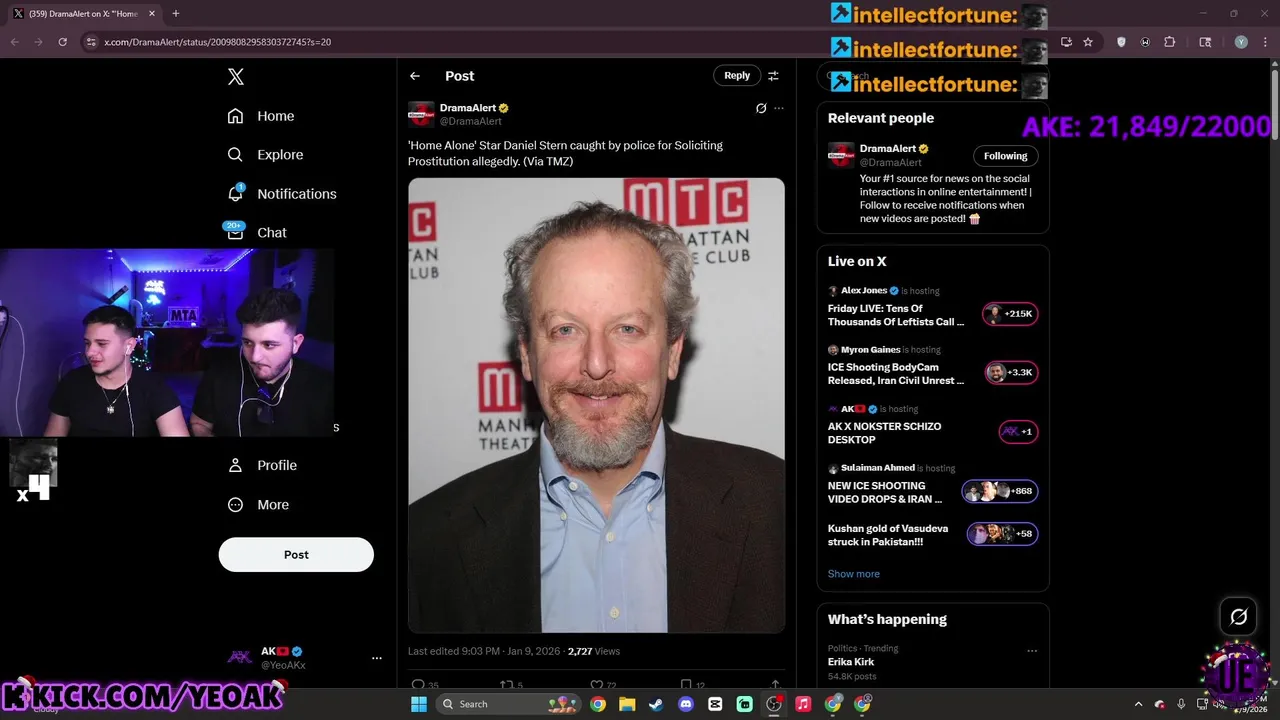Open the Explore page
1280x720 pixels.
pos(265,155)
